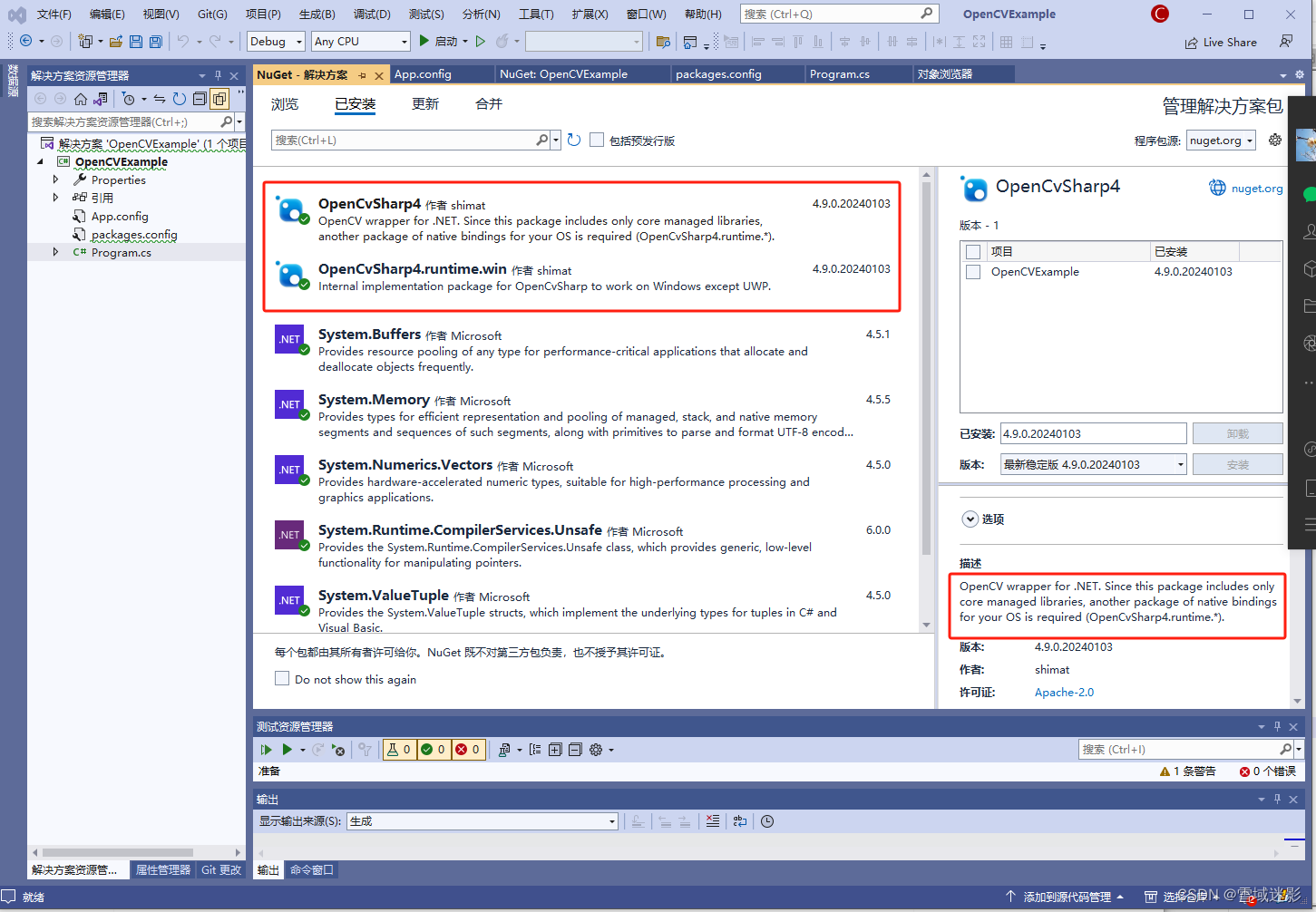Click the Navigate Backward arrow icon

tap(25, 41)
